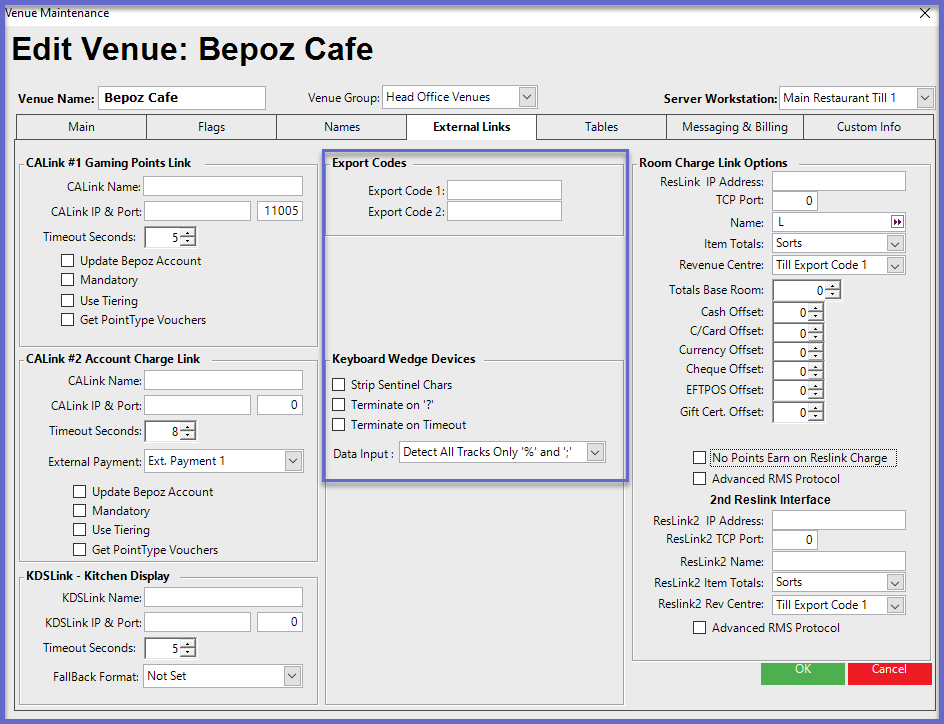Open the External Payment dropdown list

[x=293, y=461]
